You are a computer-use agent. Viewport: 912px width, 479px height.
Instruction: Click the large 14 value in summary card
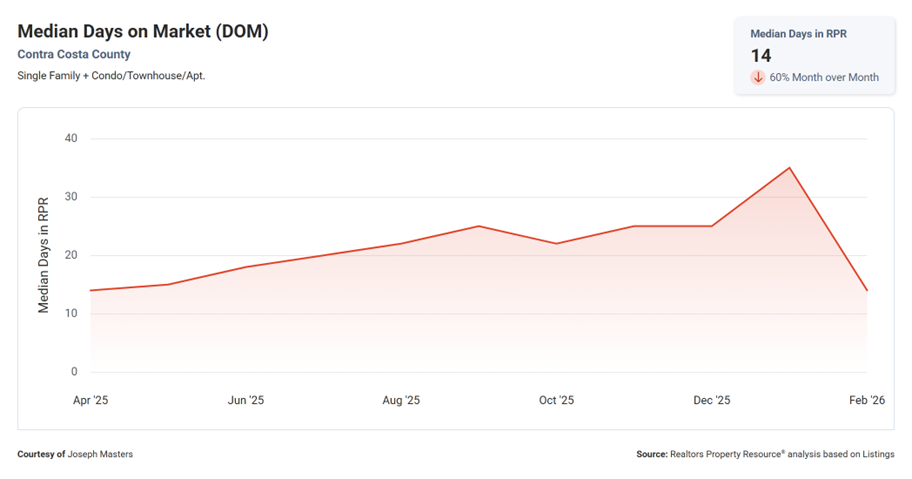761,56
